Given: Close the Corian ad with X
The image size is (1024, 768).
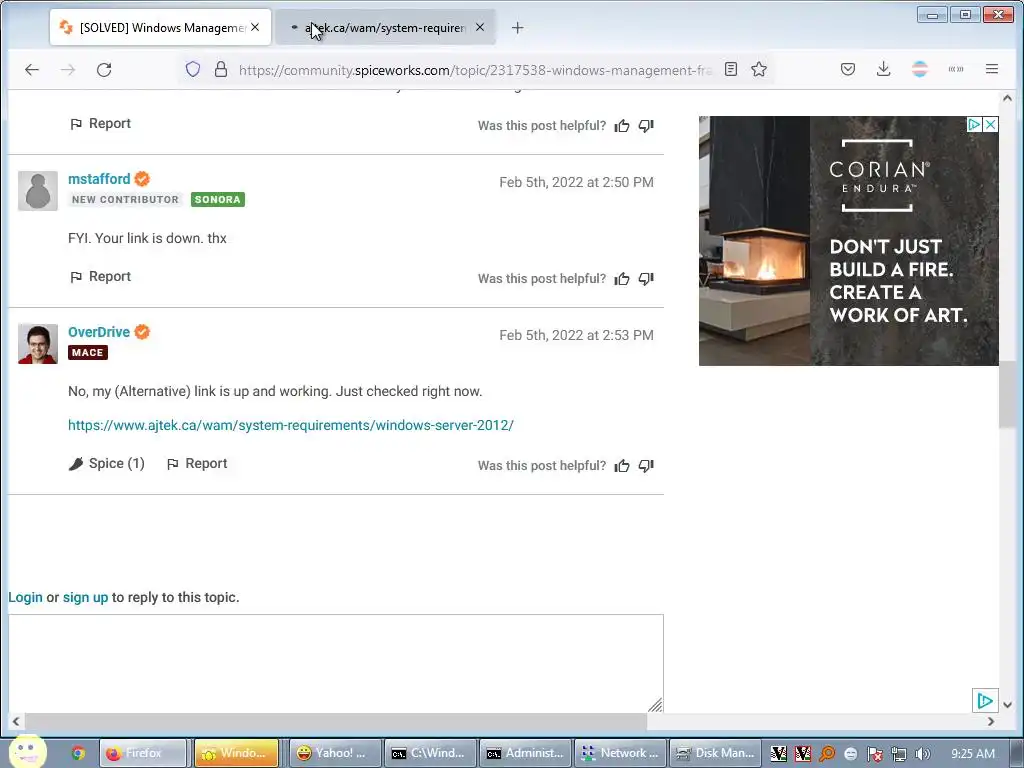Looking at the screenshot, I should pyautogui.click(x=990, y=124).
